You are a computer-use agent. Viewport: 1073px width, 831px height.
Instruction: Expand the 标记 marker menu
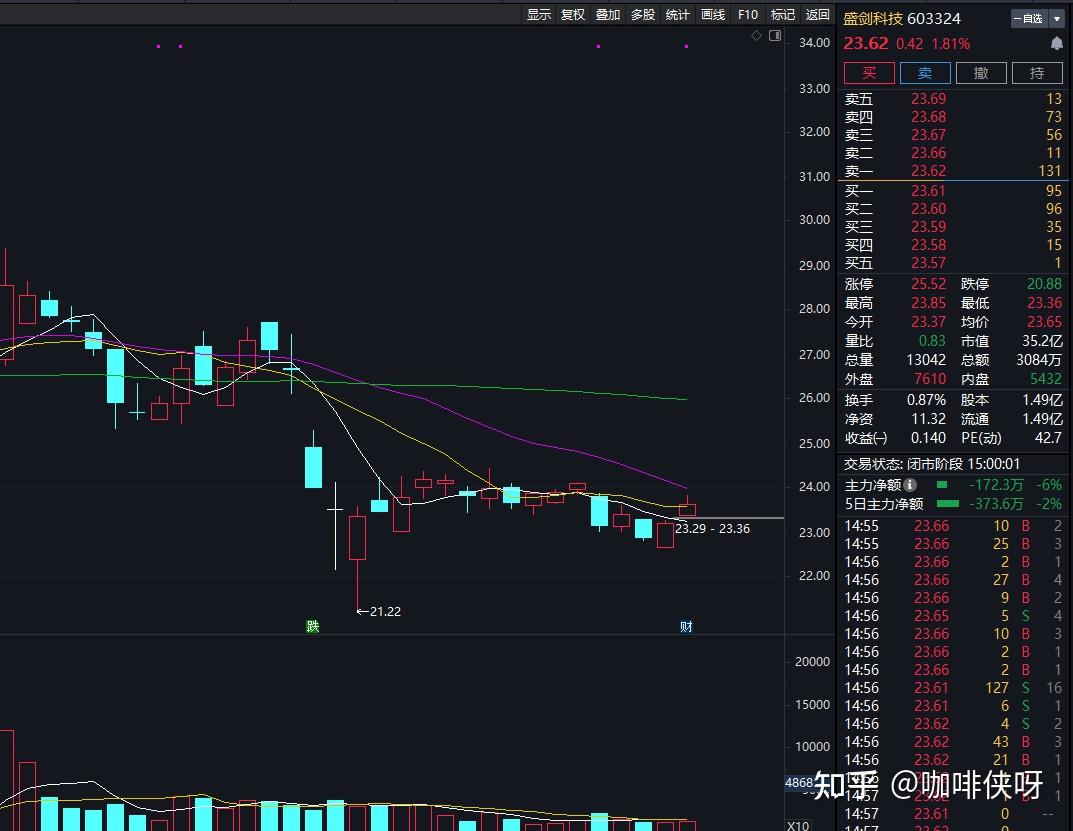point(783,14)
